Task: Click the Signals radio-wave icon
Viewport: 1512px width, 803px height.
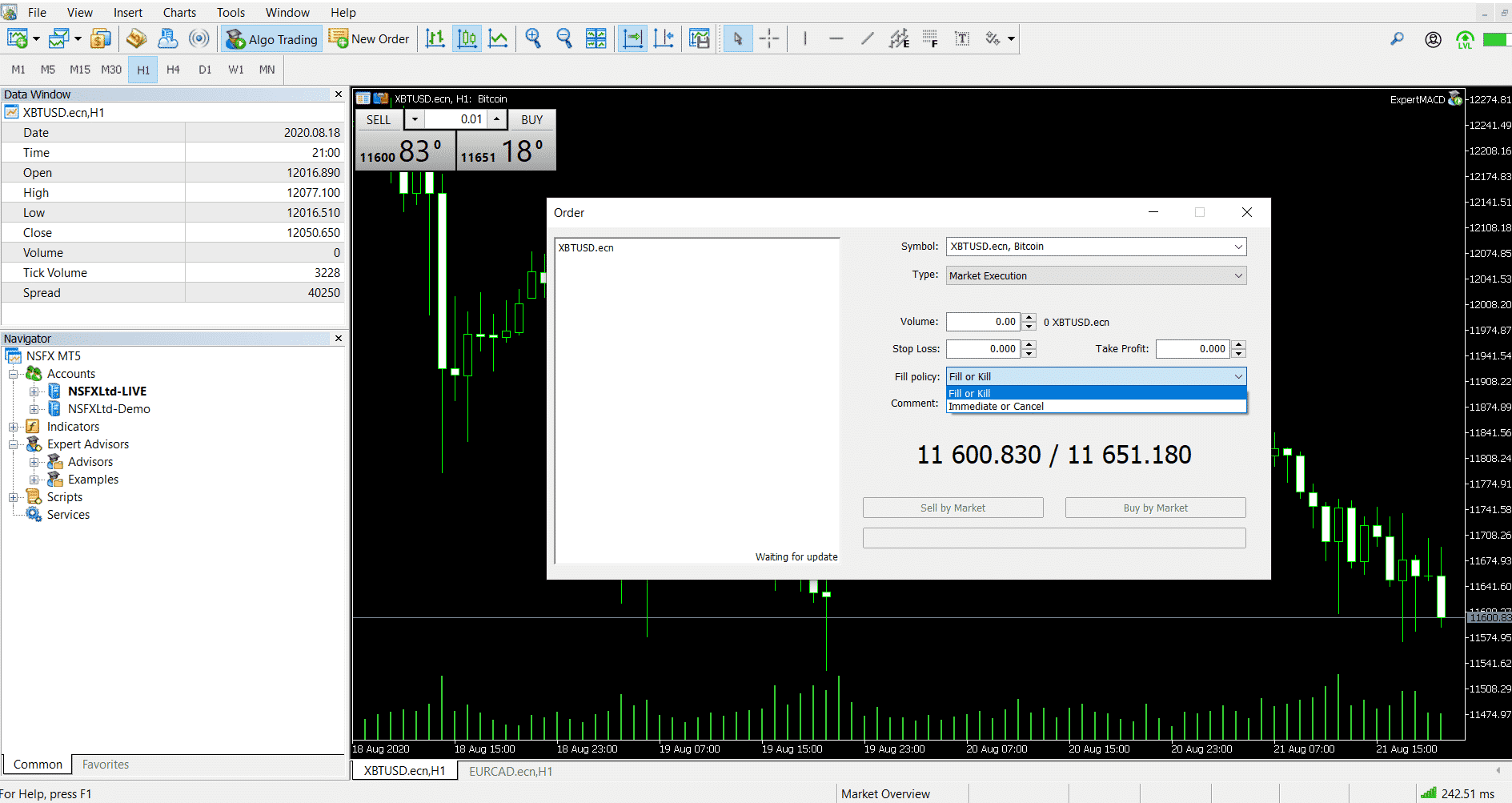Action: tap(199, 38)
